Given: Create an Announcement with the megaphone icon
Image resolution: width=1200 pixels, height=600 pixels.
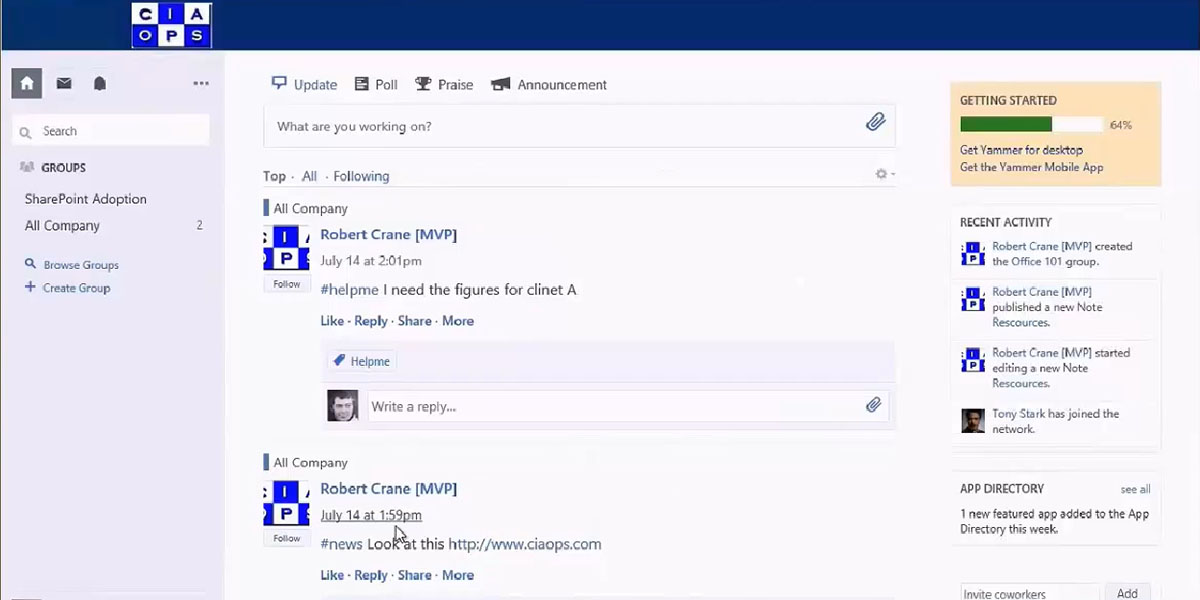Looking at the screenshot, I should (499, 84).
